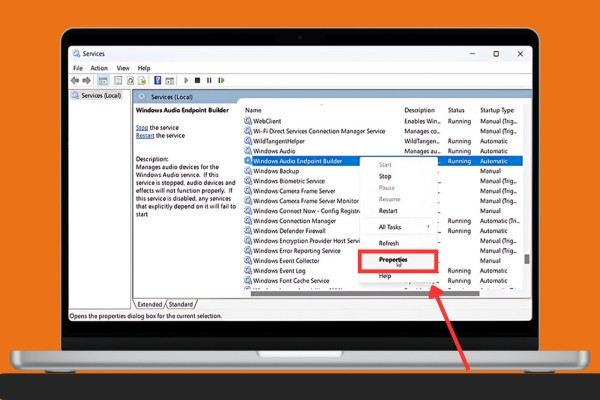This screenshot has width=600, height=400.
Task: Sort by the Name column header
Action: (x=253, y=110)
